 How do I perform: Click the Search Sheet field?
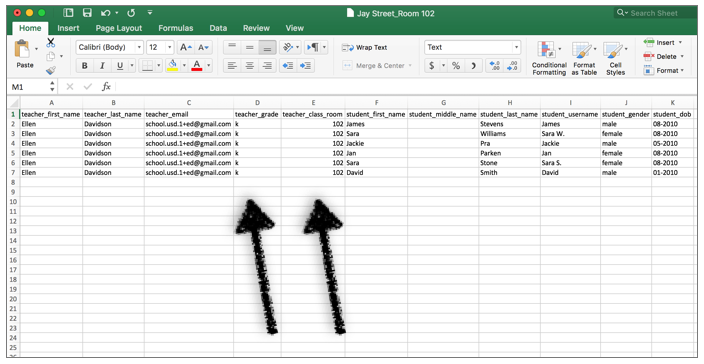[655, 13]
